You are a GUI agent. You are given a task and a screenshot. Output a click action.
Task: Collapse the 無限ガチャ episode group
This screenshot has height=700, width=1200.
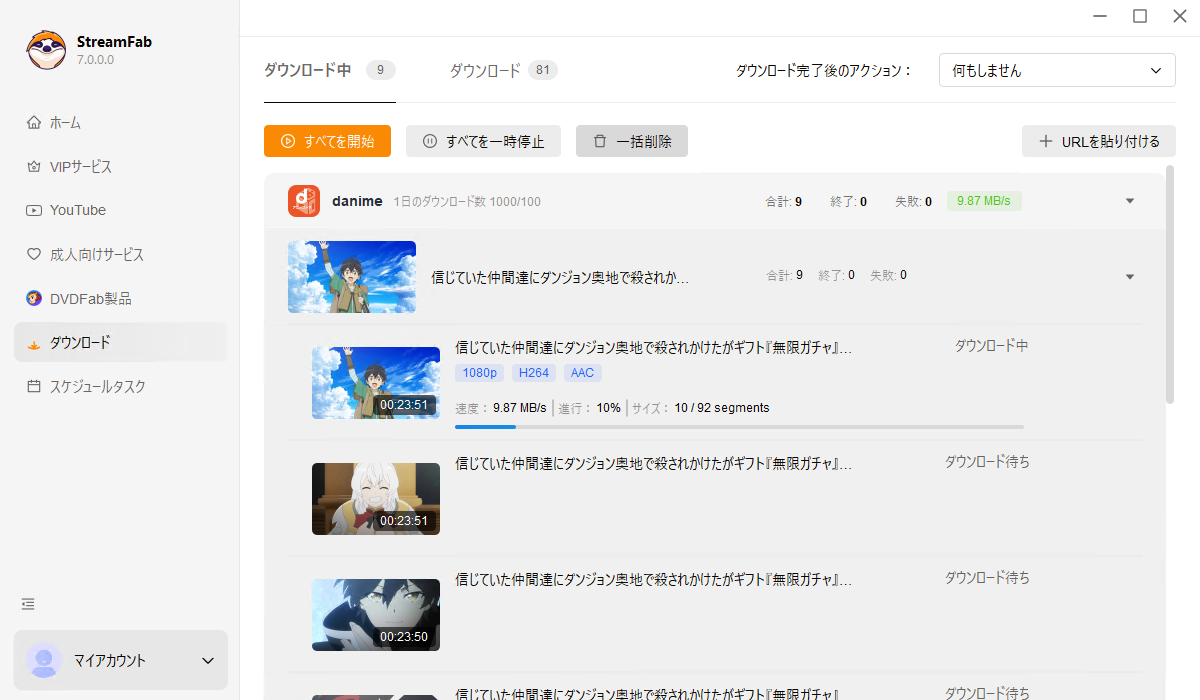tap(1130, 276)
